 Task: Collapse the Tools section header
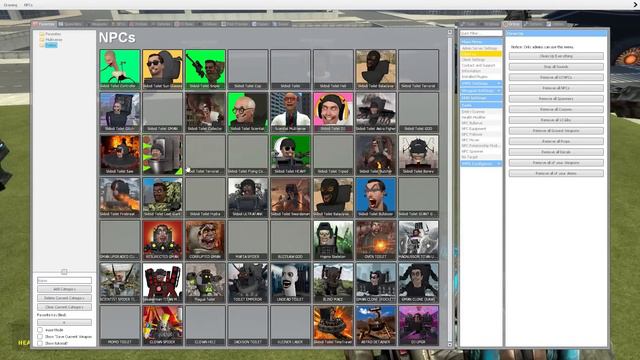[481, 105]
